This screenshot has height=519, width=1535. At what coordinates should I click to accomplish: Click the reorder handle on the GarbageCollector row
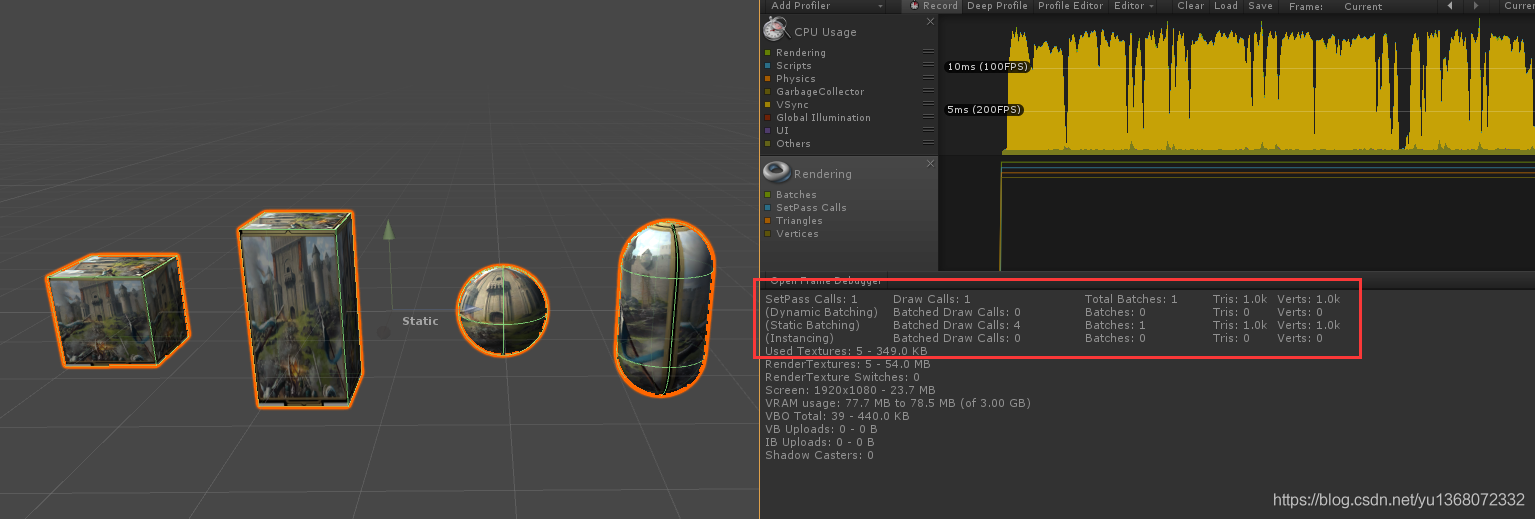[x=928, y=92]
